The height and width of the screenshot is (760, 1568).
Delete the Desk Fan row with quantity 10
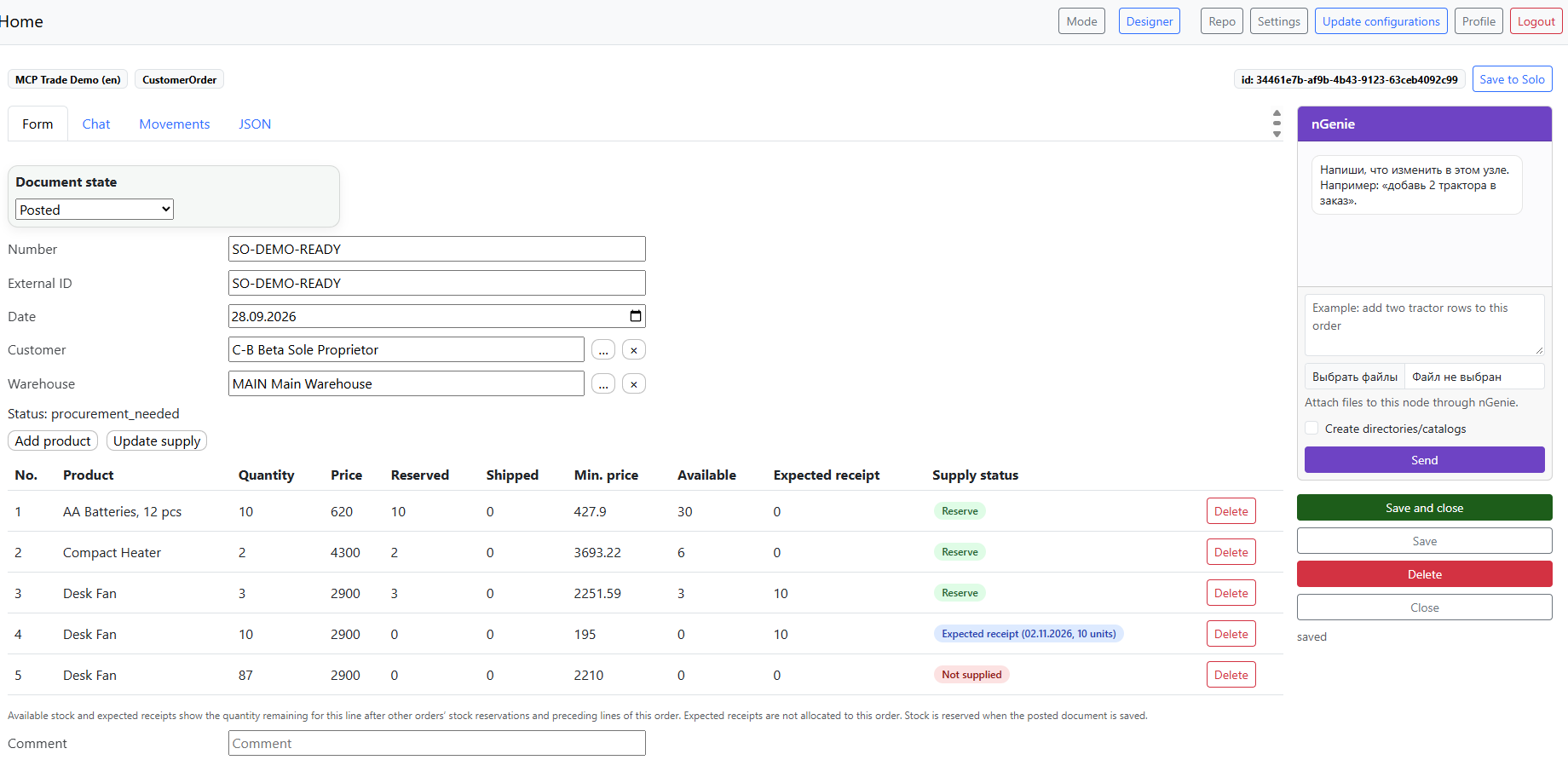coord(1231,634)
